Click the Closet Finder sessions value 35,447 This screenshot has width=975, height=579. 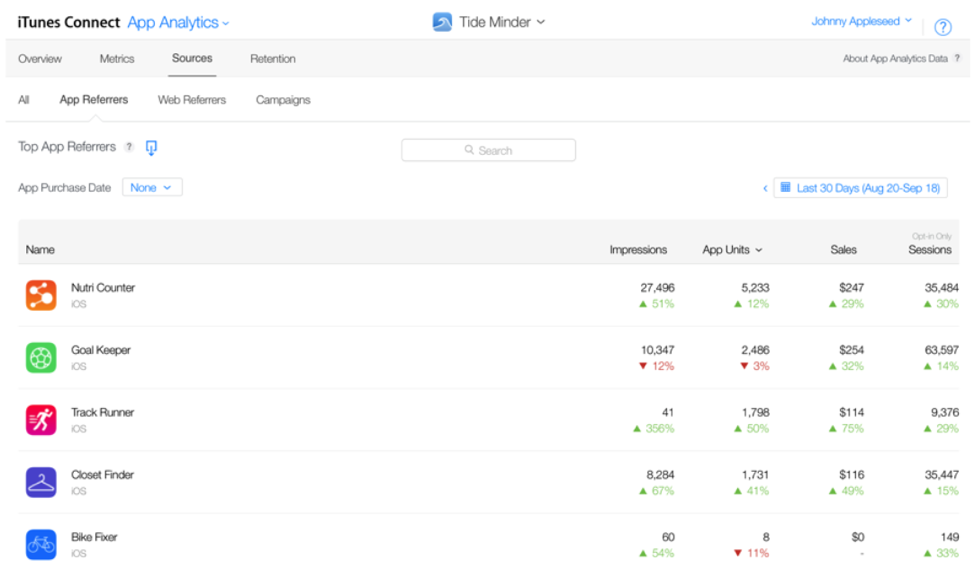pos(941,475)
